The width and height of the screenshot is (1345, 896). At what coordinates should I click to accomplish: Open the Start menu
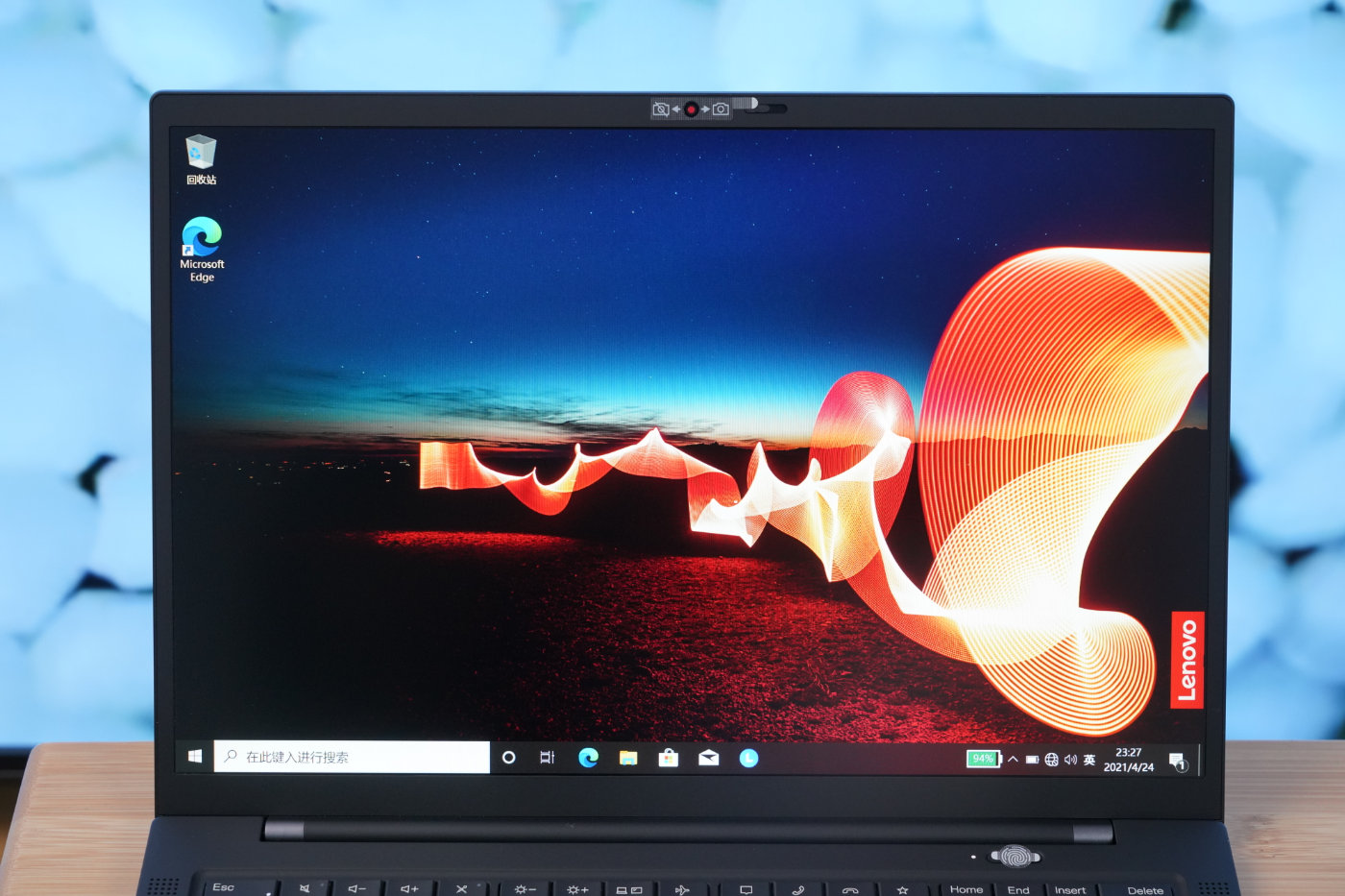(x=194, y=757)
